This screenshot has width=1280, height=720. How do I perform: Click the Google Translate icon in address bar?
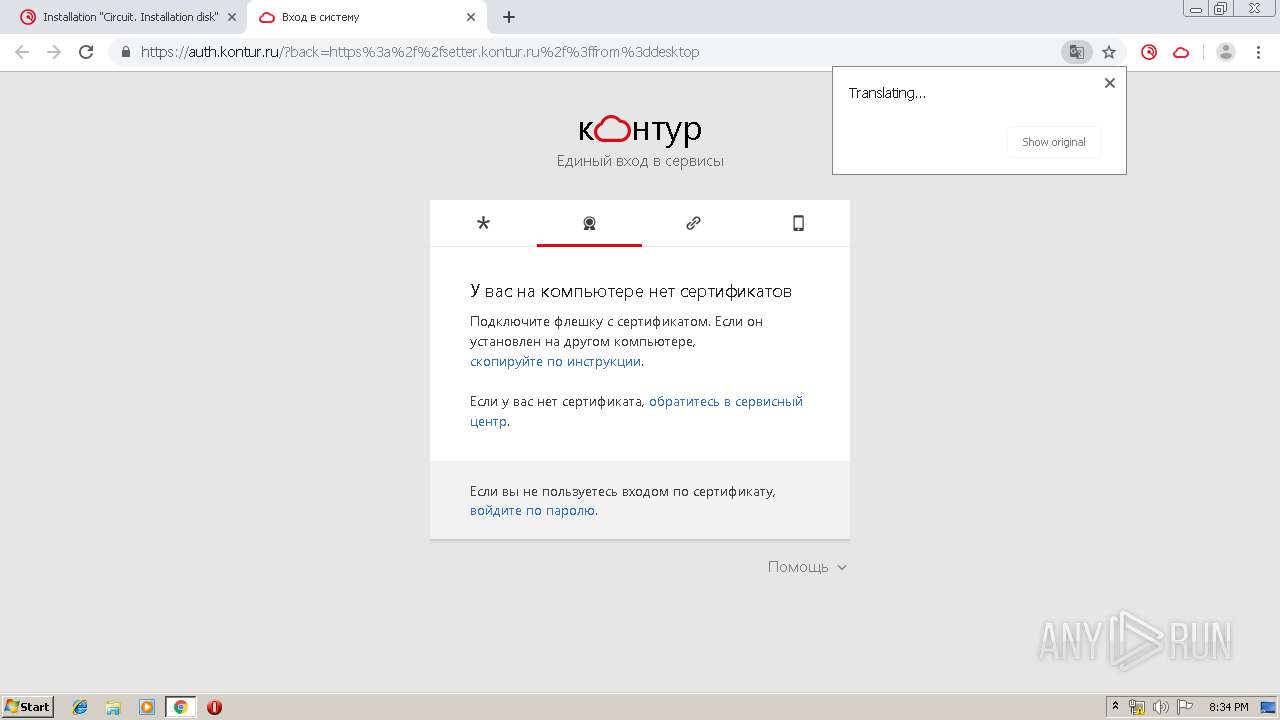[x=1077, y=52]
